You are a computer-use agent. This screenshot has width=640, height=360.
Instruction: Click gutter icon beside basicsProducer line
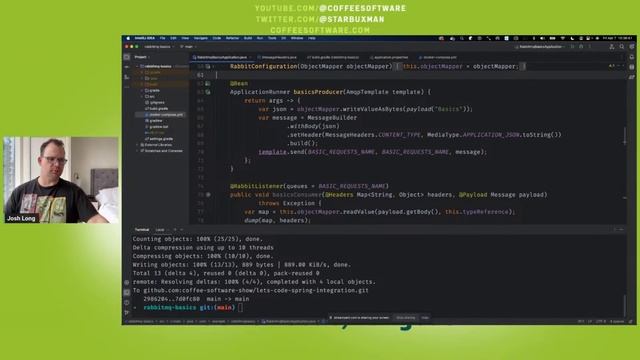pos(208,92)
